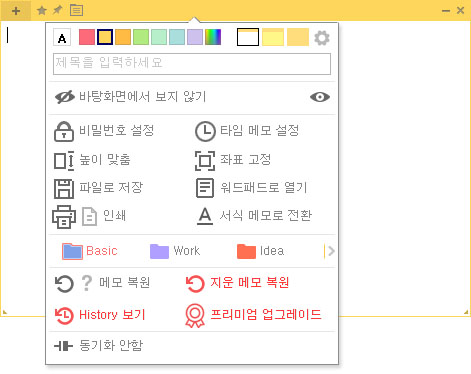Click the star favorite icon in title bar
The width and height of the screenshot is (471, 374).
click(x=42, y=10)
